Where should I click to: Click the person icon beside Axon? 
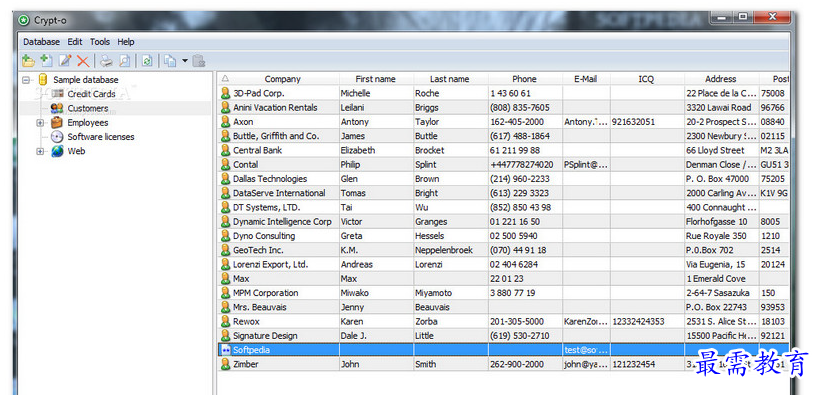(x=225, y=121)
